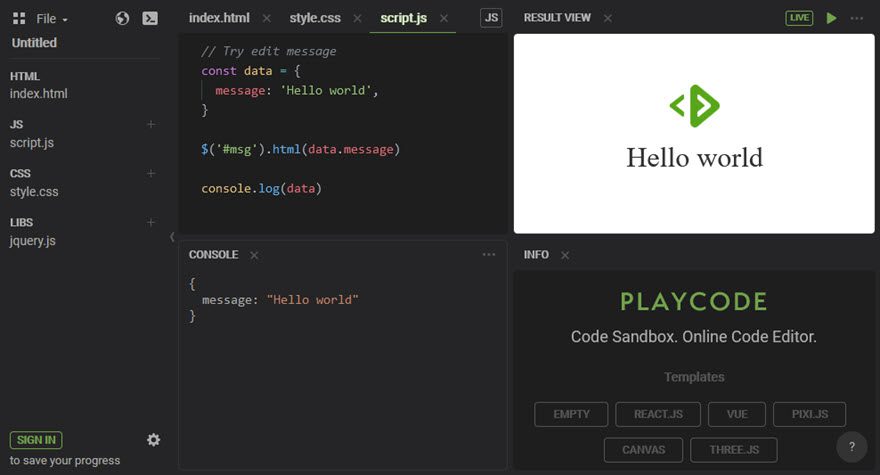
Task: Select the CONSOLE panel tab
Action: (x=213, y=255)
